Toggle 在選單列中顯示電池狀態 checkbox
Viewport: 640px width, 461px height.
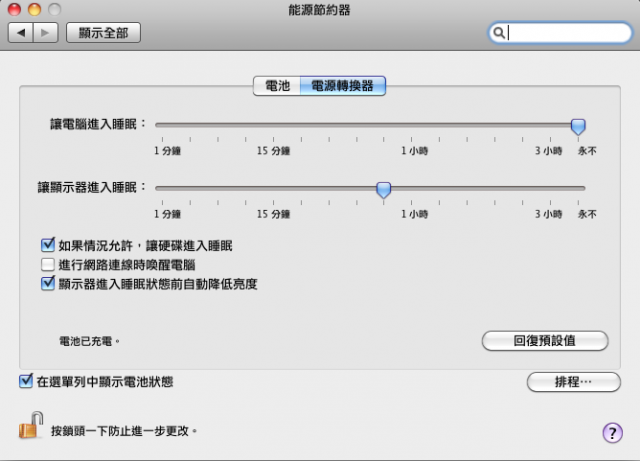[x=26, y=381]
